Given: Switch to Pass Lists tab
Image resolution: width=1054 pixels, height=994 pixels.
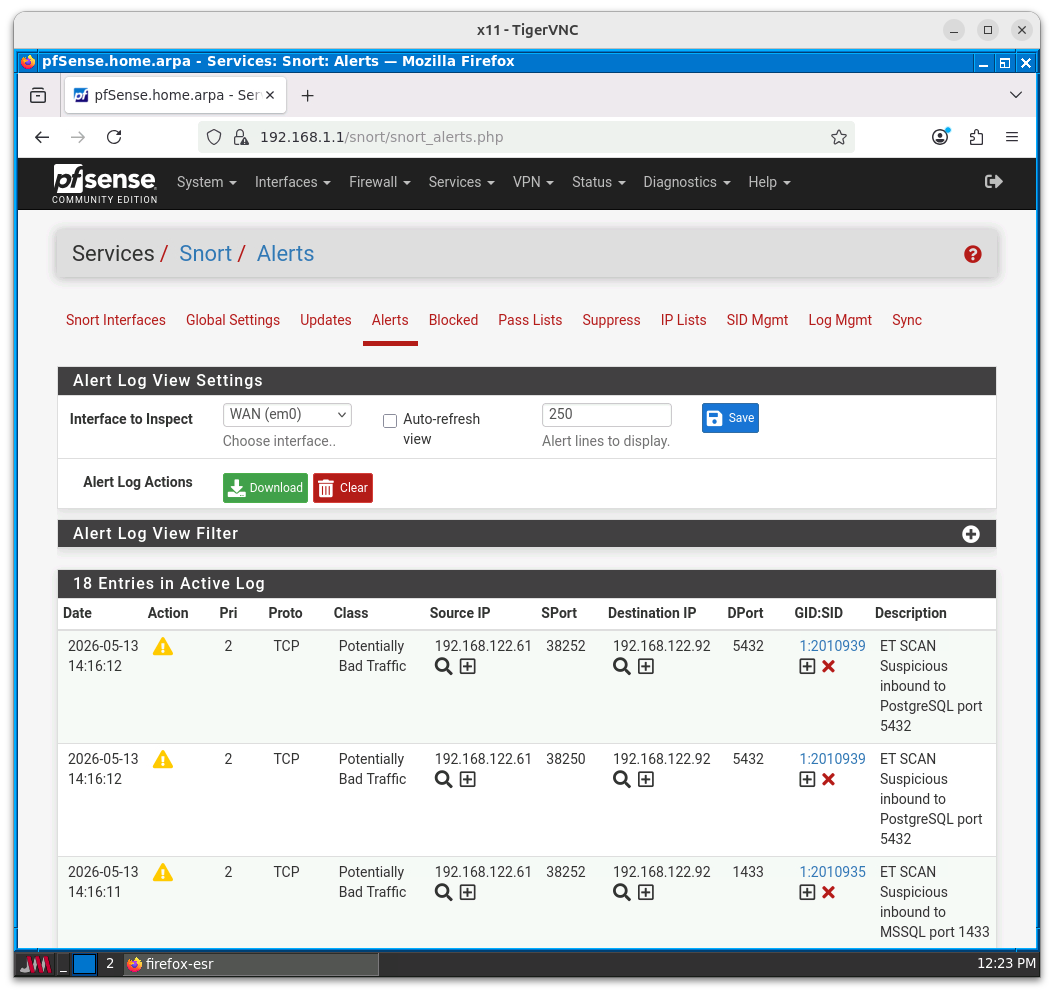Looking at the screenshot, I should [530, 320].
